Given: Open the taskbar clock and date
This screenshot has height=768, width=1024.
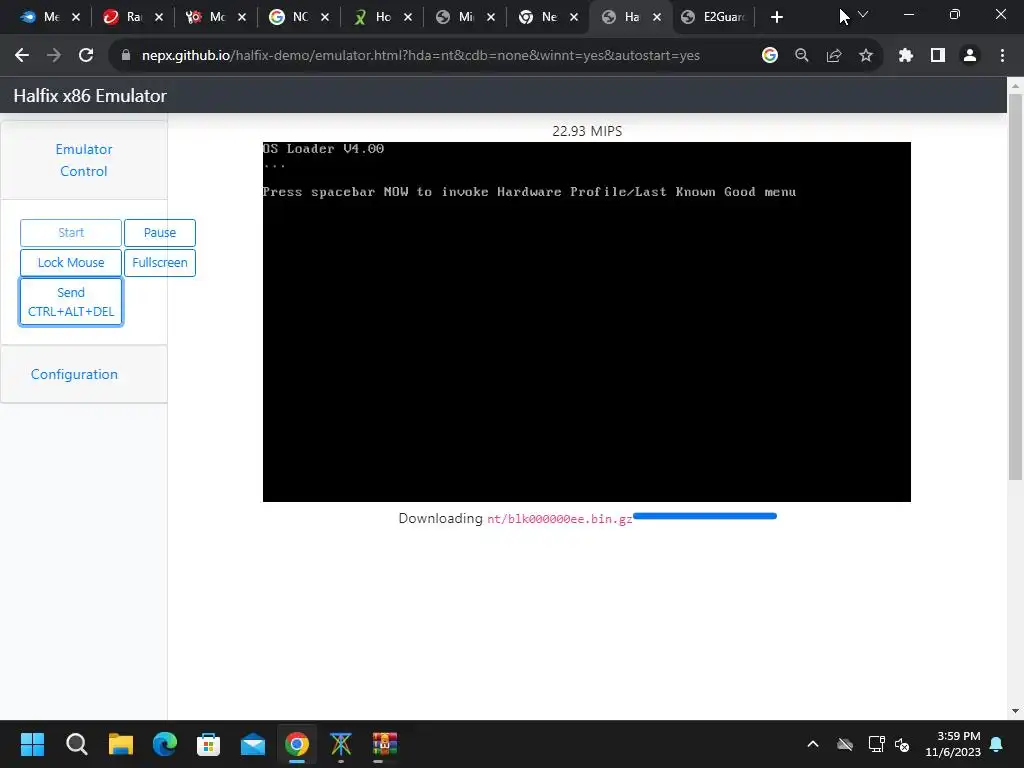Looking at the screenshot, I should (953, 744).
